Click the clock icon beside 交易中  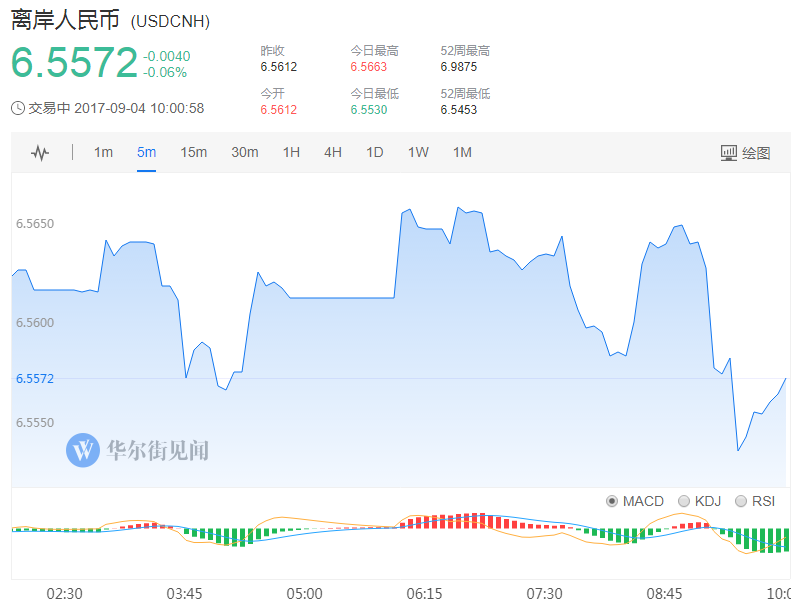pyautogui.click(x=18, y=108)
